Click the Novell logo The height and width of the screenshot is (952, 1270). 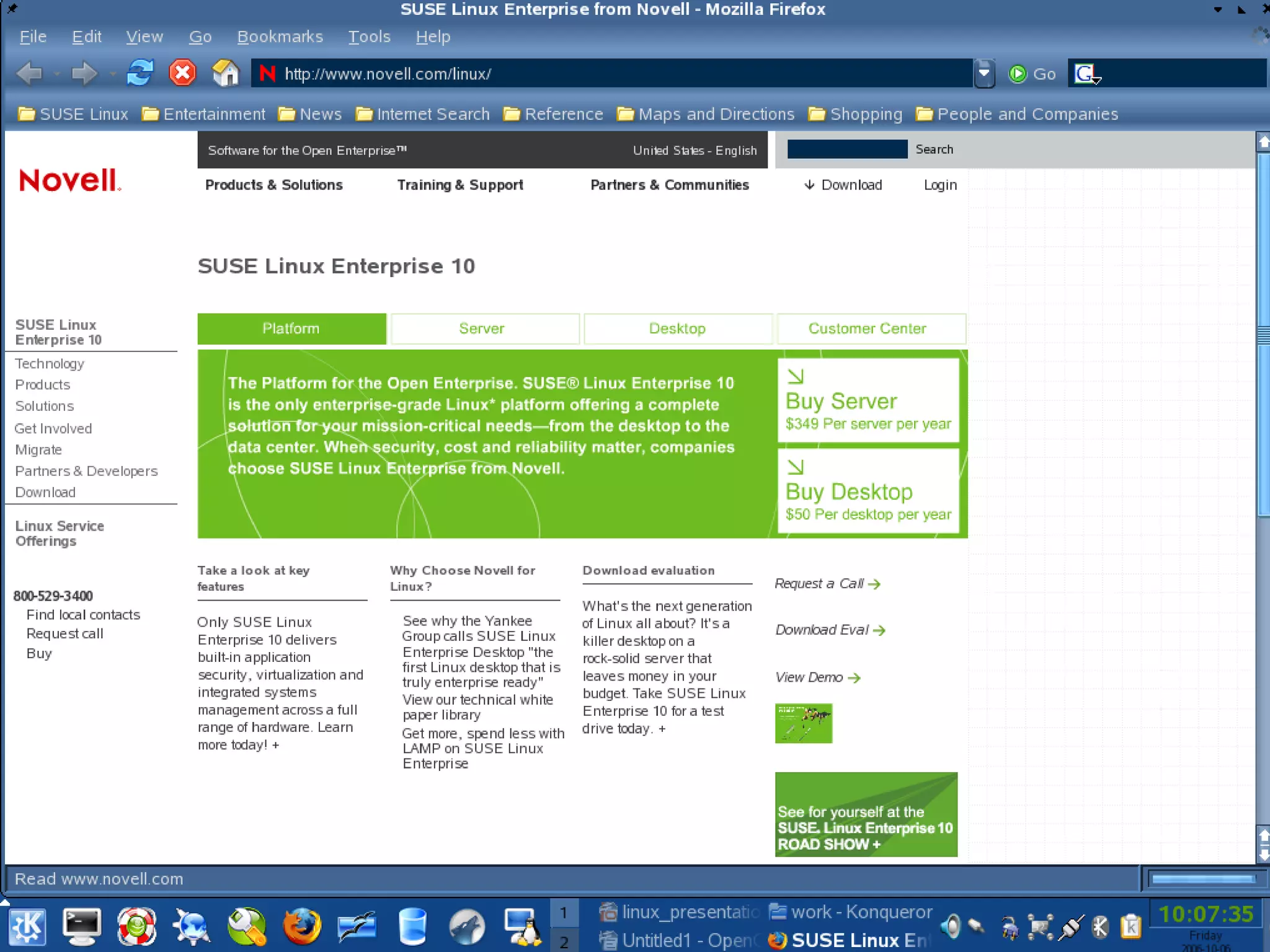[x=69, y=180]
